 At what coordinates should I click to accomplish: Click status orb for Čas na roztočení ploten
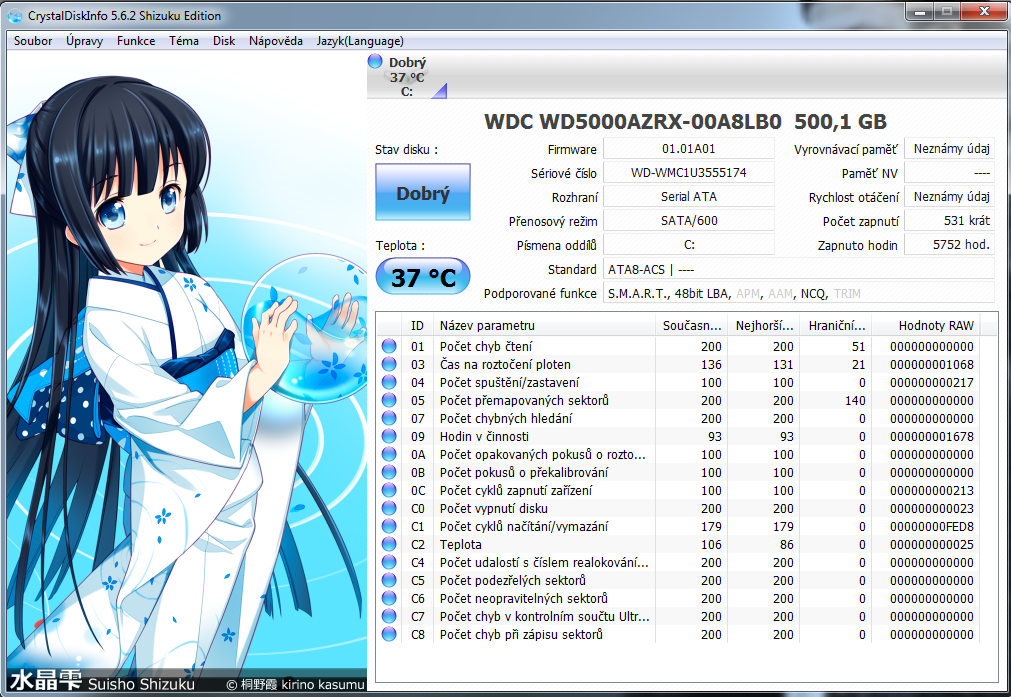click(389, 364)
